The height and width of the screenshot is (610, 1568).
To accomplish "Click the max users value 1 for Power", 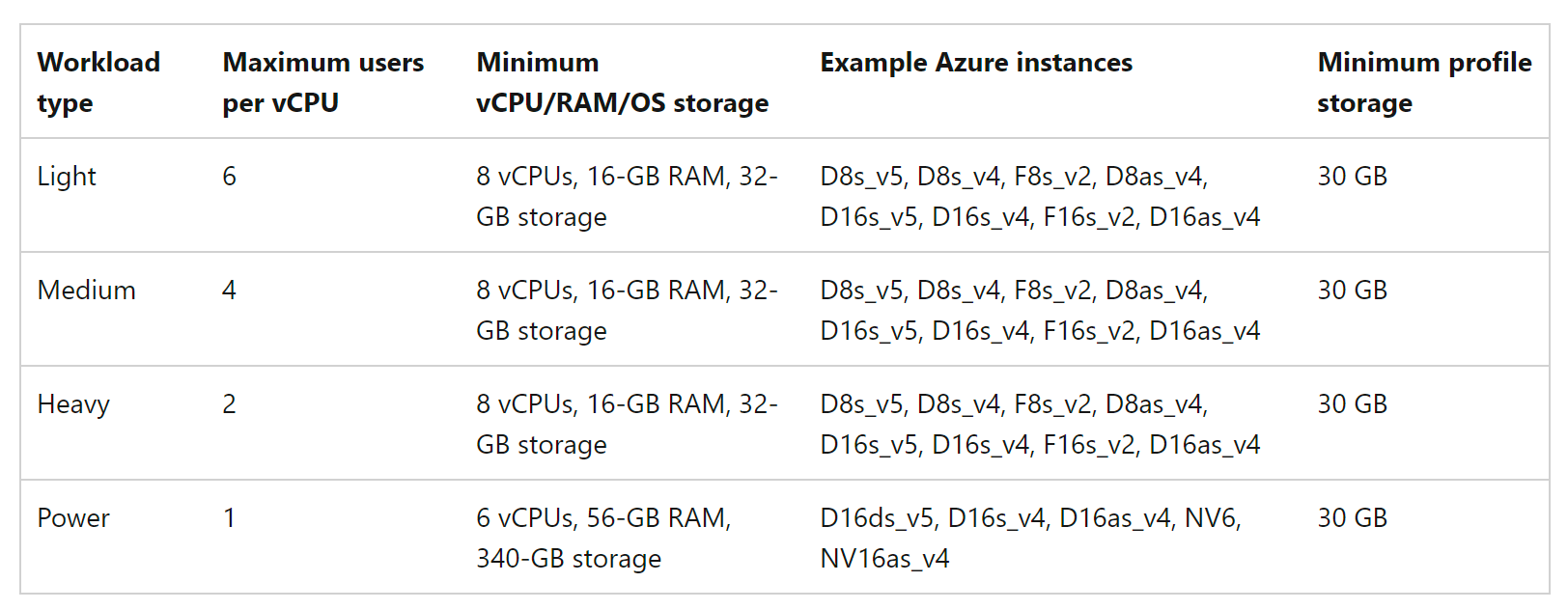I will point(229,518).
